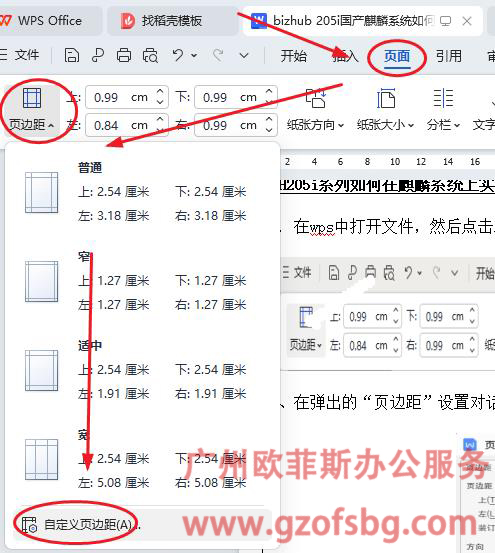The height and width of the screenshot is (553, 495).
Task: Click the 上 top margin input field
Action: pyautogui.click(x=120, y=97)
